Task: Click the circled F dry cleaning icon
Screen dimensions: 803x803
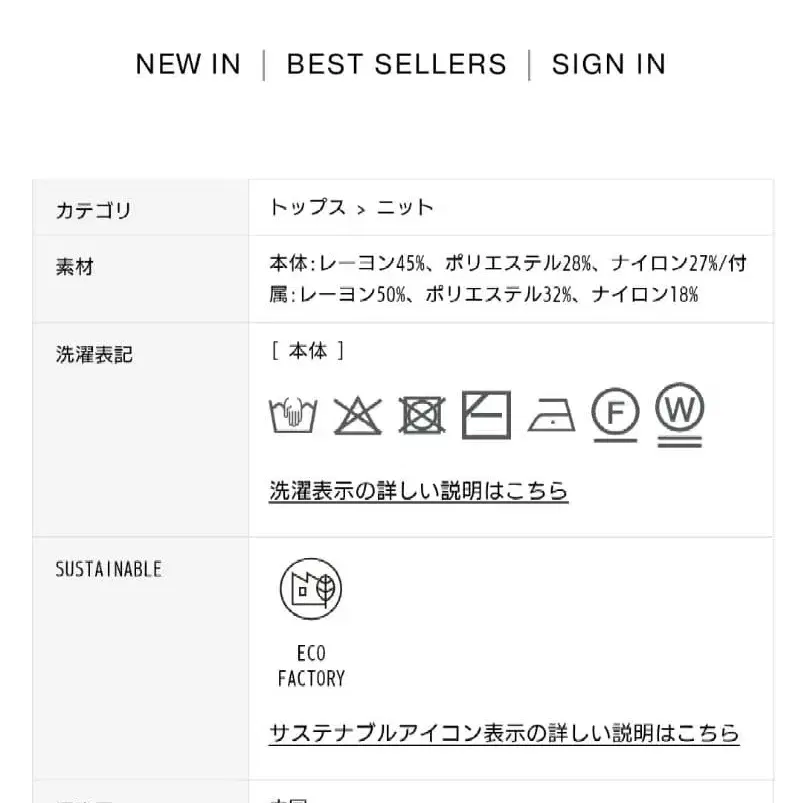Action: (615, 412)
